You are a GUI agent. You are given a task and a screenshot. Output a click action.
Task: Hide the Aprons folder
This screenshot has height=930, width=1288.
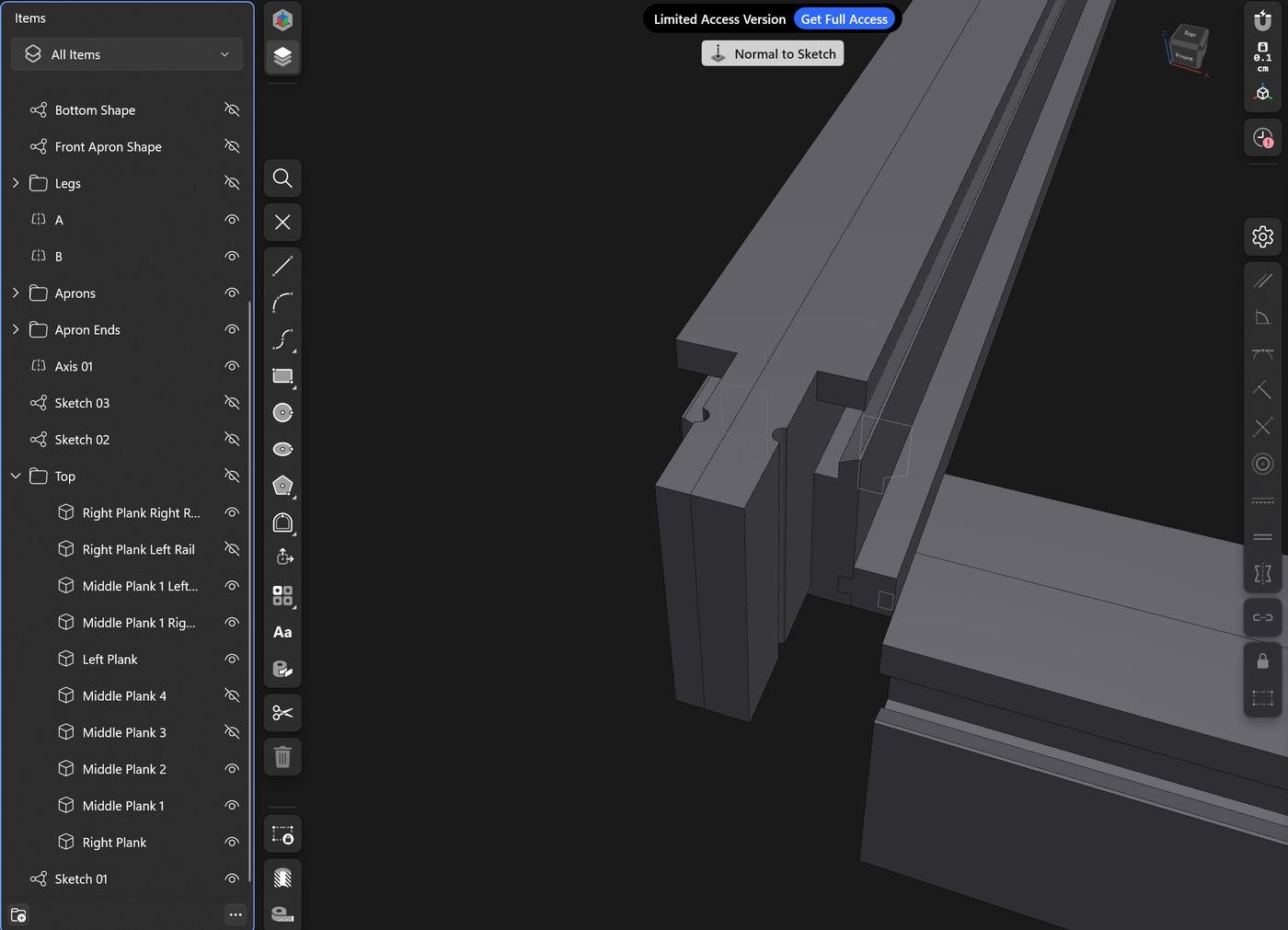[232, 293]
